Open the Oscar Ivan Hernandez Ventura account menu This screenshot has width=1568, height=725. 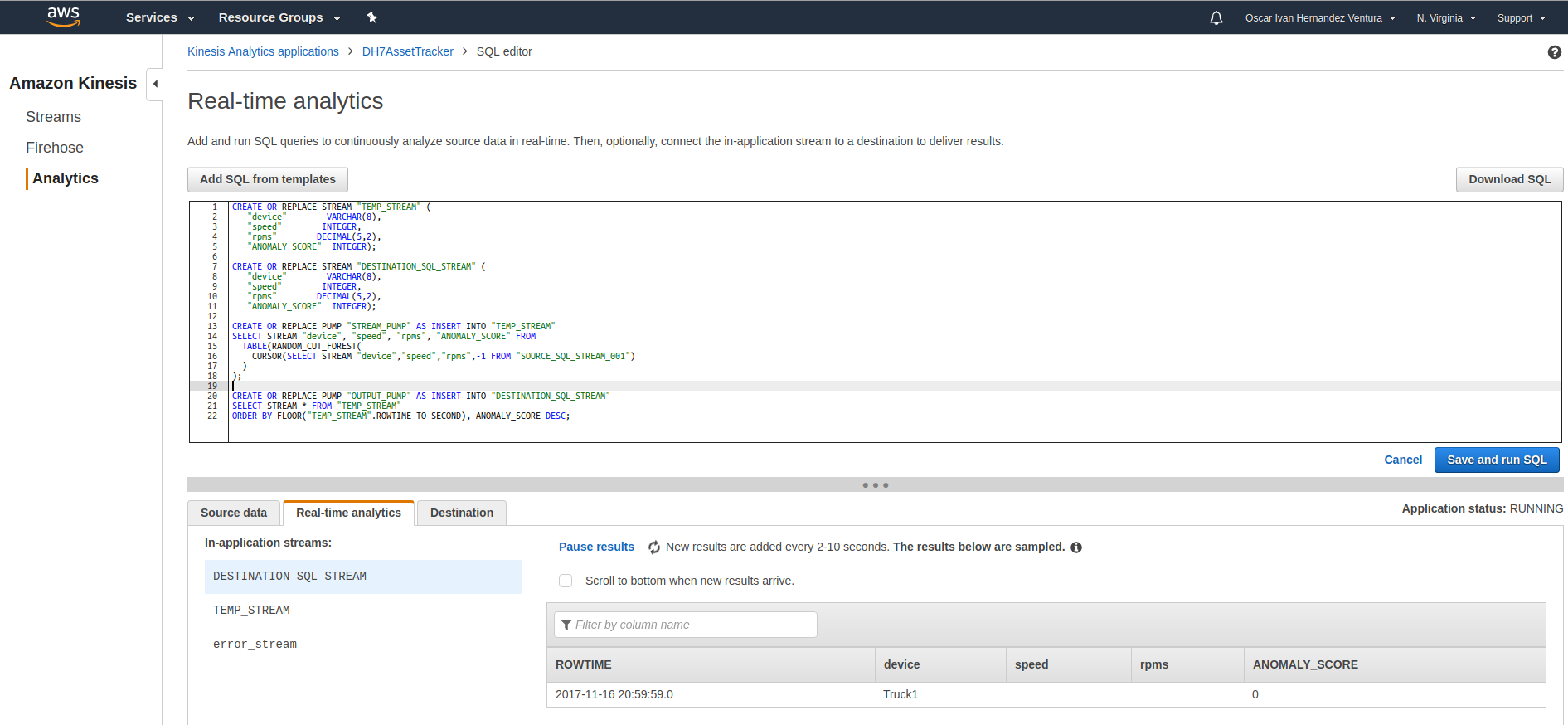[x=1320, y=18]
